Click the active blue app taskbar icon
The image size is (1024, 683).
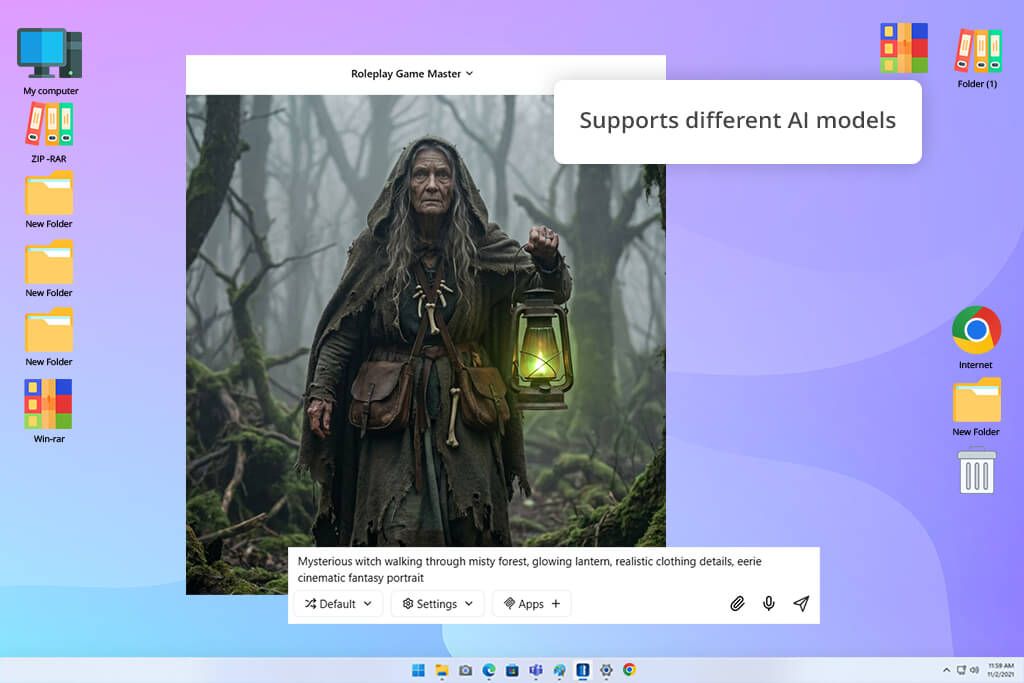tap(583, 670)
